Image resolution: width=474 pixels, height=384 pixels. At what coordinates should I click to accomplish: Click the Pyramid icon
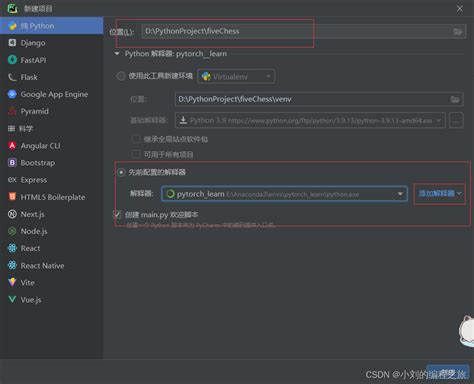(x=12, y=111)
